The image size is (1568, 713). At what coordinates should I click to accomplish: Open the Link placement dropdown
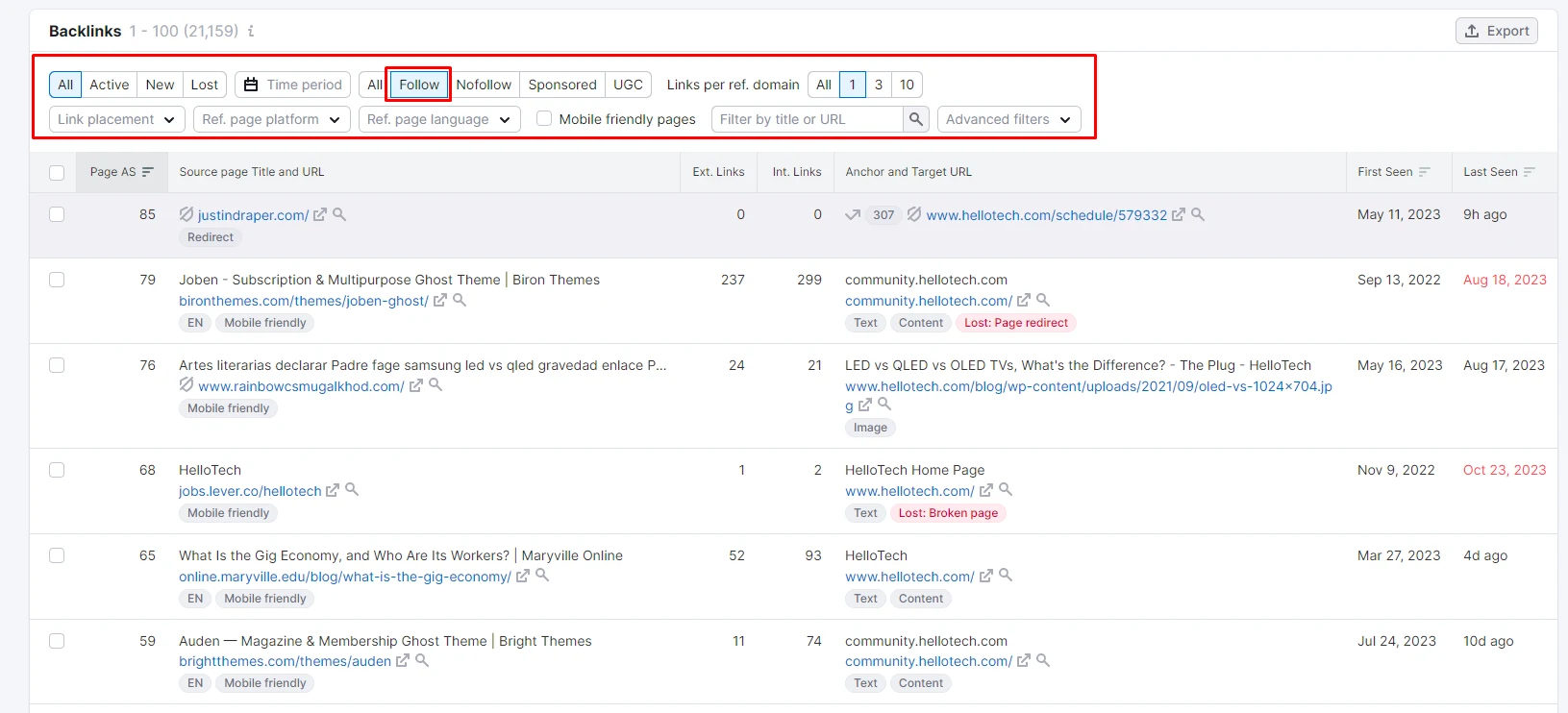click(117, 119)
